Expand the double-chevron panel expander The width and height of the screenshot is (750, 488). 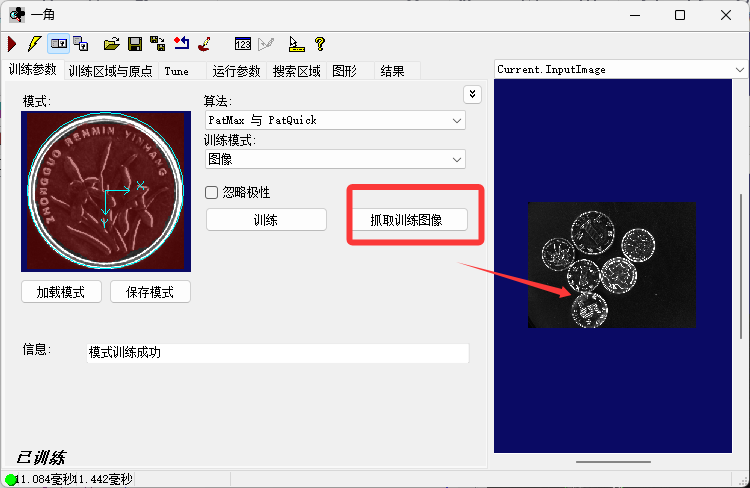pyautogui.click(x=472, y=94)
